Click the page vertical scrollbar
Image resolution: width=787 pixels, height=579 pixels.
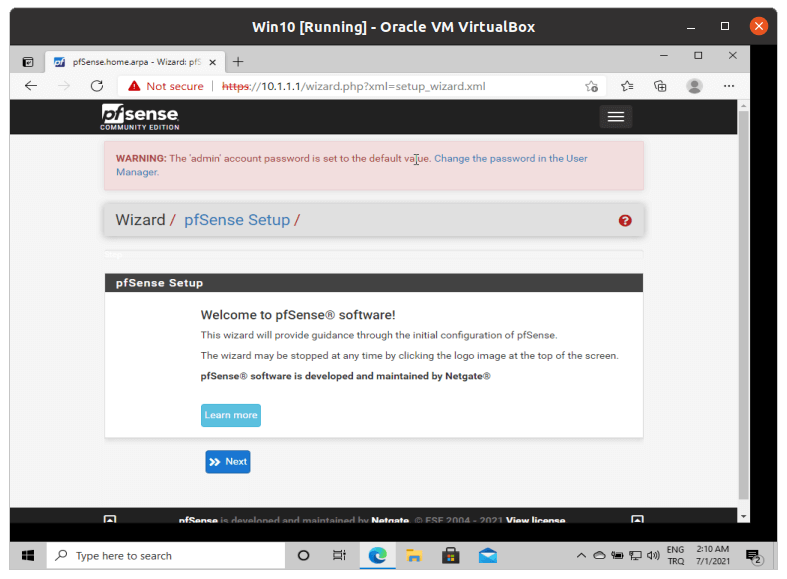coord(743,305)
